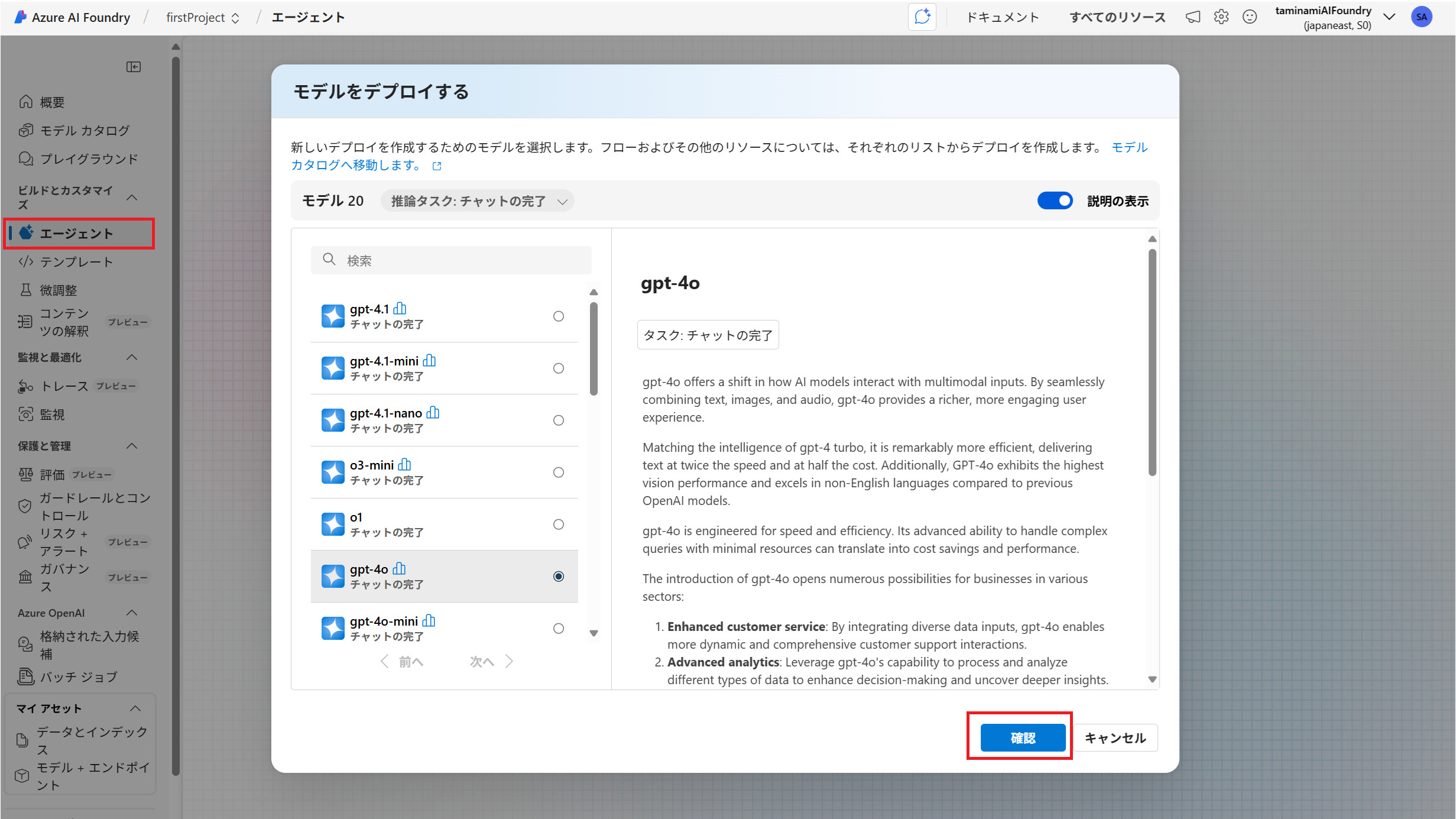Toggle the 説明の表示 switch off
This screenshot has height=819, width=1456.
tap(1055, 201)
